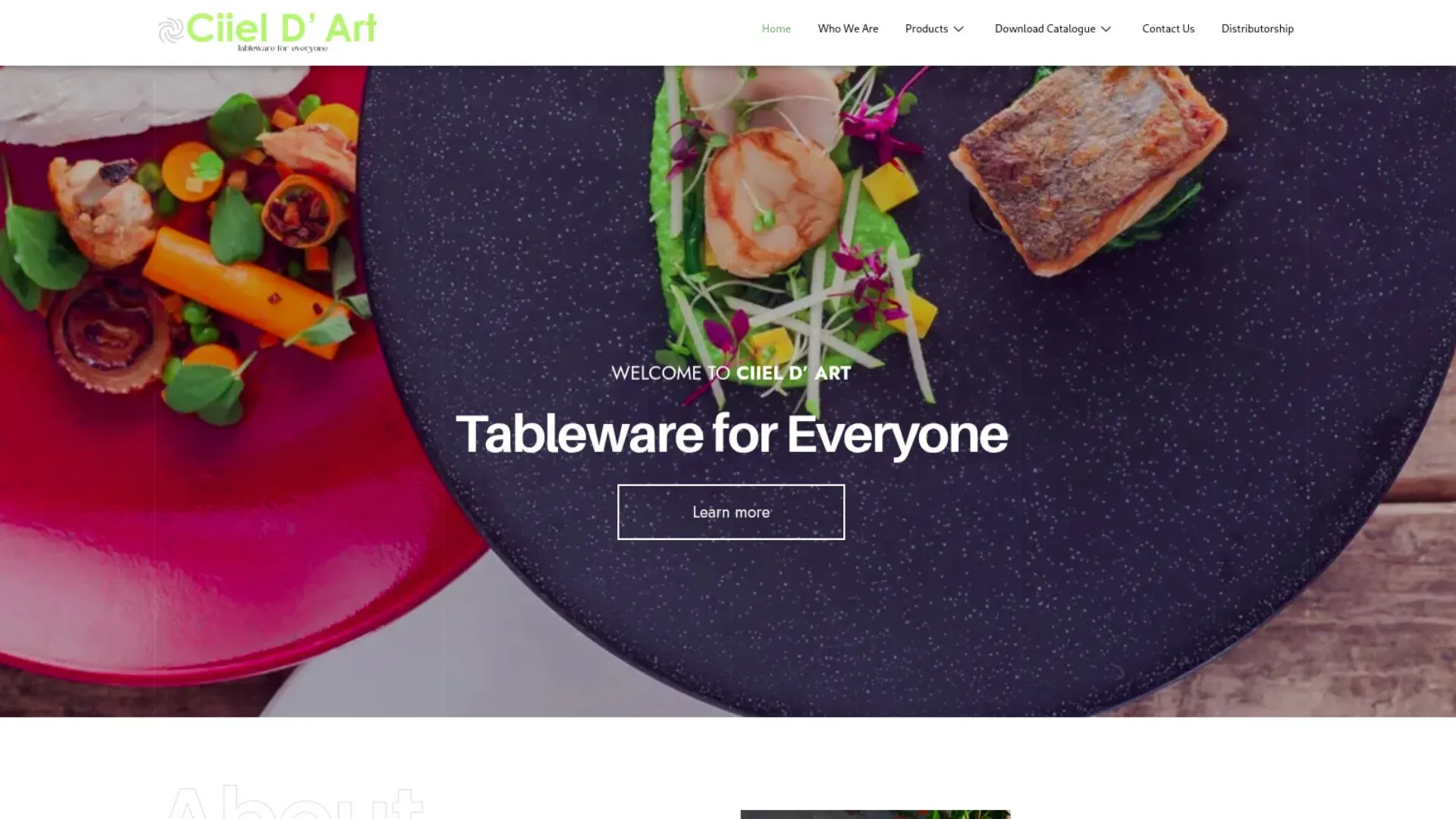Screen dimensions: 1456x819
Task: Click the tableware for everyone tagline under logo
Action: coord(283,49)
